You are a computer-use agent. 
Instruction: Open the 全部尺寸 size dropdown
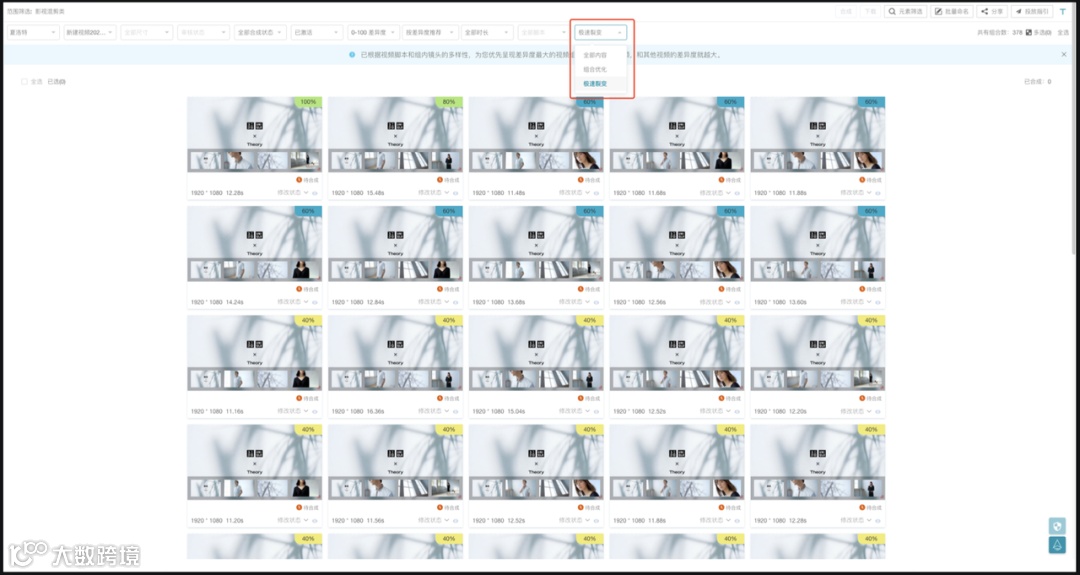147,32
